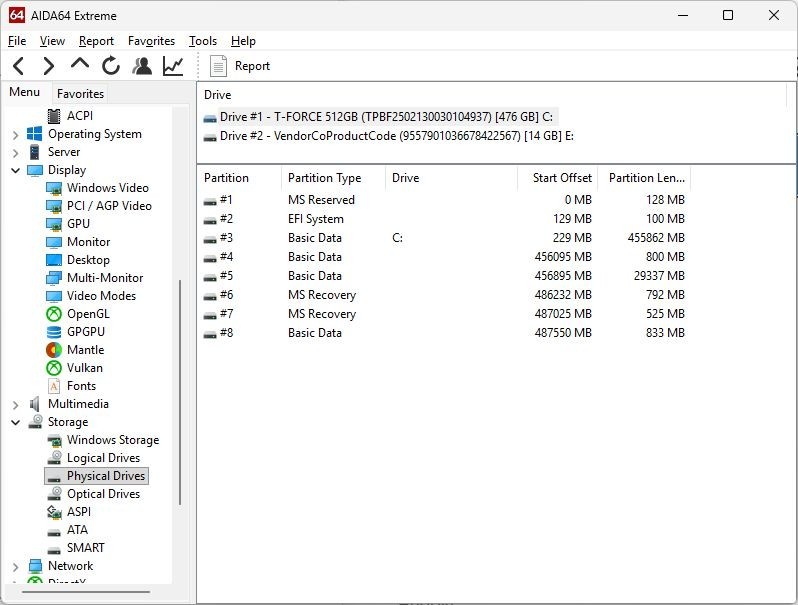The width and height of the screenshot is (798, 605).
Task: Sort by the Start Offset column header
Action: (557, 178)
